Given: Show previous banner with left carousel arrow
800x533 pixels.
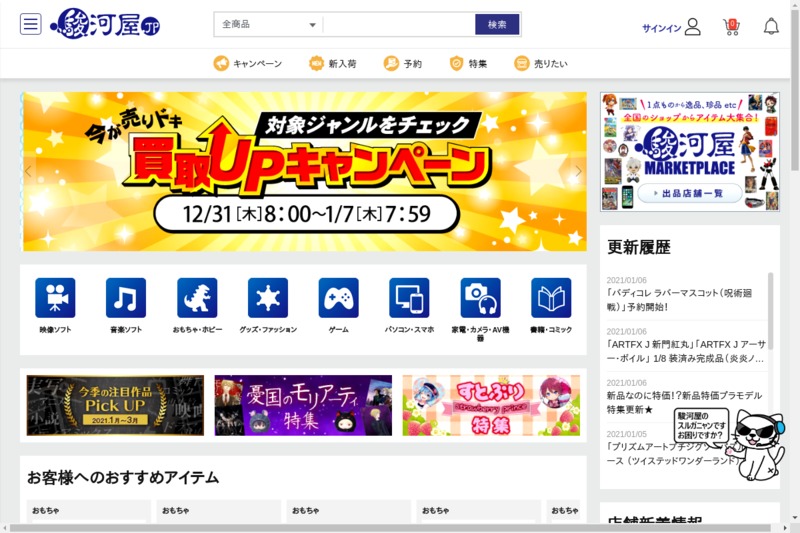Looking at the screenshot, I should 29,172.
